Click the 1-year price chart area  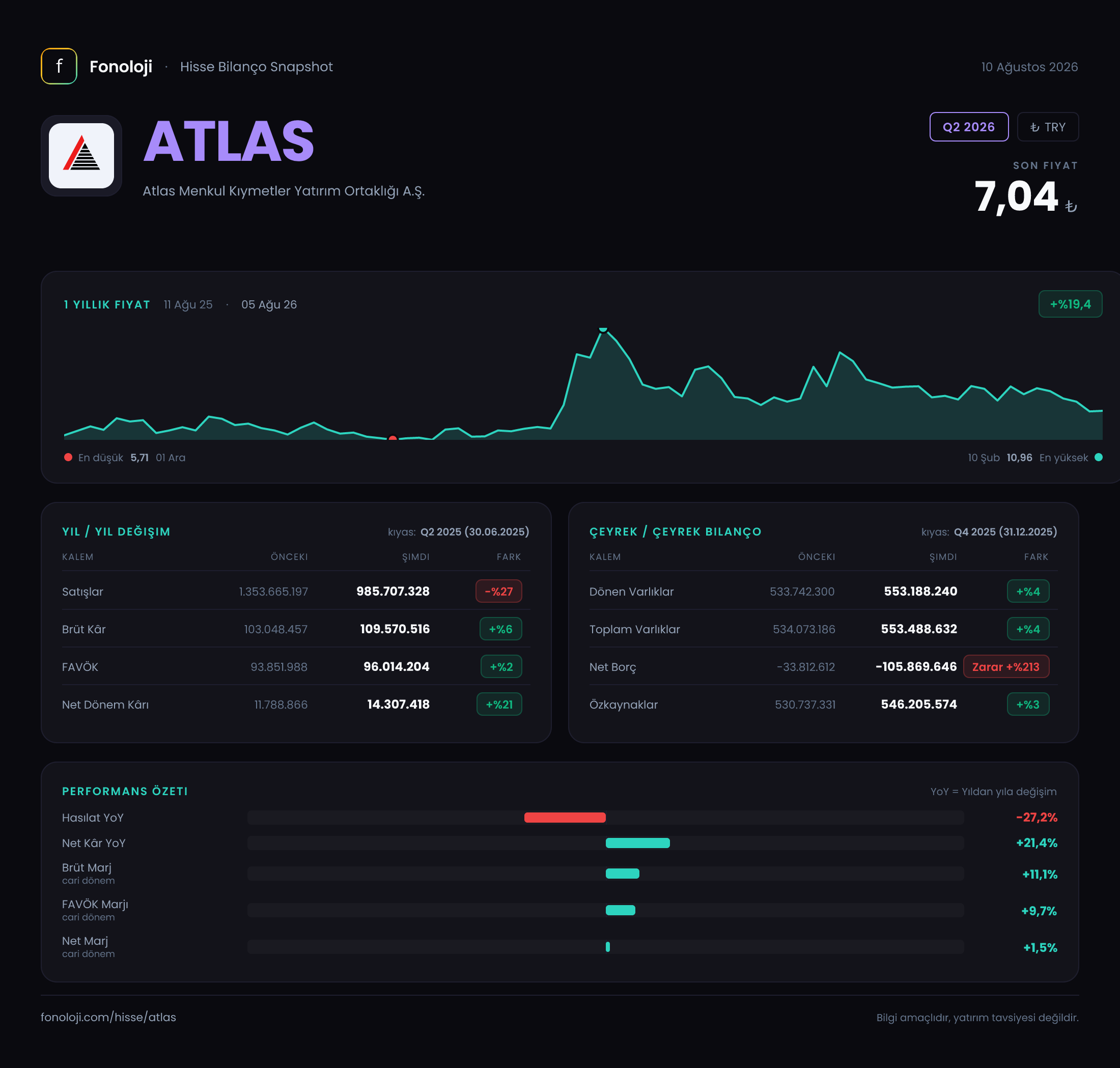[x=583, y=383]
